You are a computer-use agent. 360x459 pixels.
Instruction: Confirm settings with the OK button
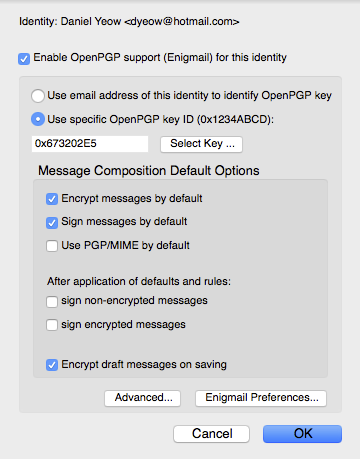pyautogui.click(x=302, y=434)
